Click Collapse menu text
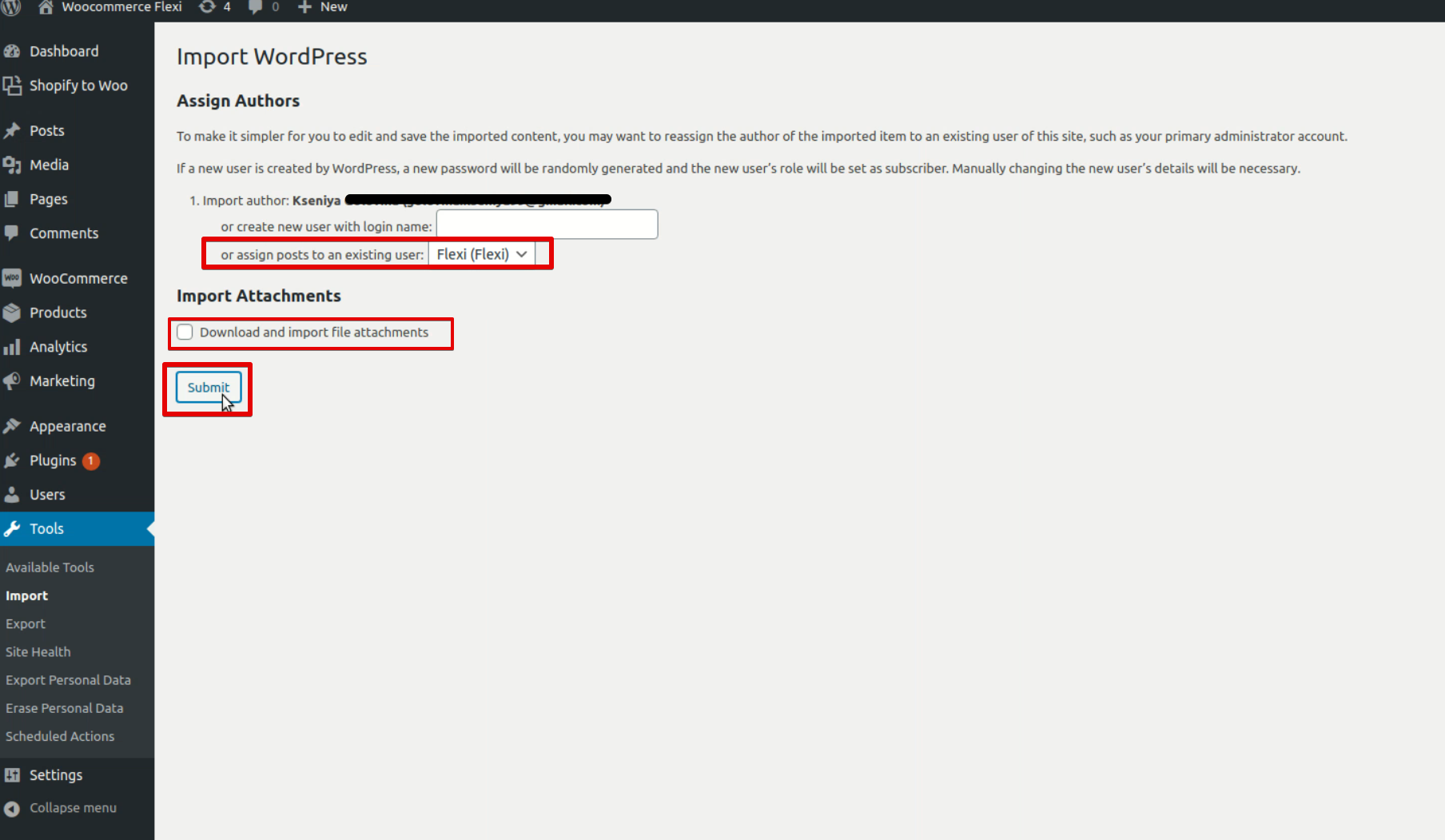This screenshot has height=840, width=1445. [73, 808]
